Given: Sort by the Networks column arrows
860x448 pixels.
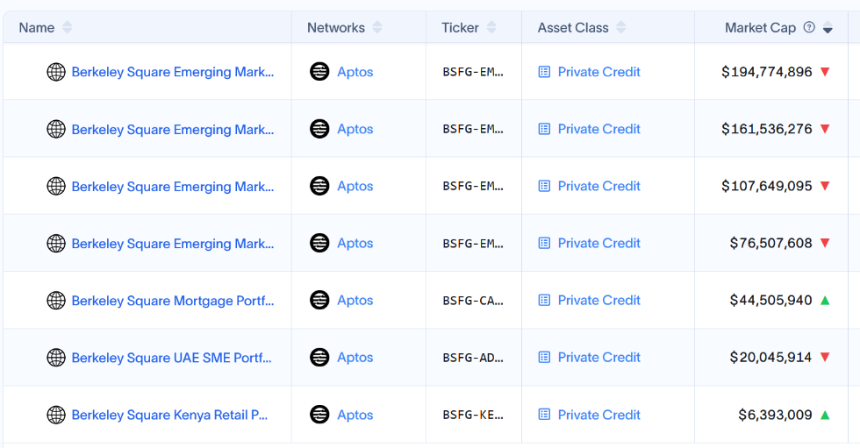Looking at the screenshot, I should pyautogui.click(x=377, y=28).
